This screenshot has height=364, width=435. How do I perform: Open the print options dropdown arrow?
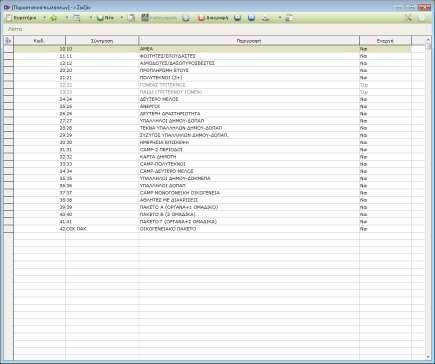[x=280, y=18]
